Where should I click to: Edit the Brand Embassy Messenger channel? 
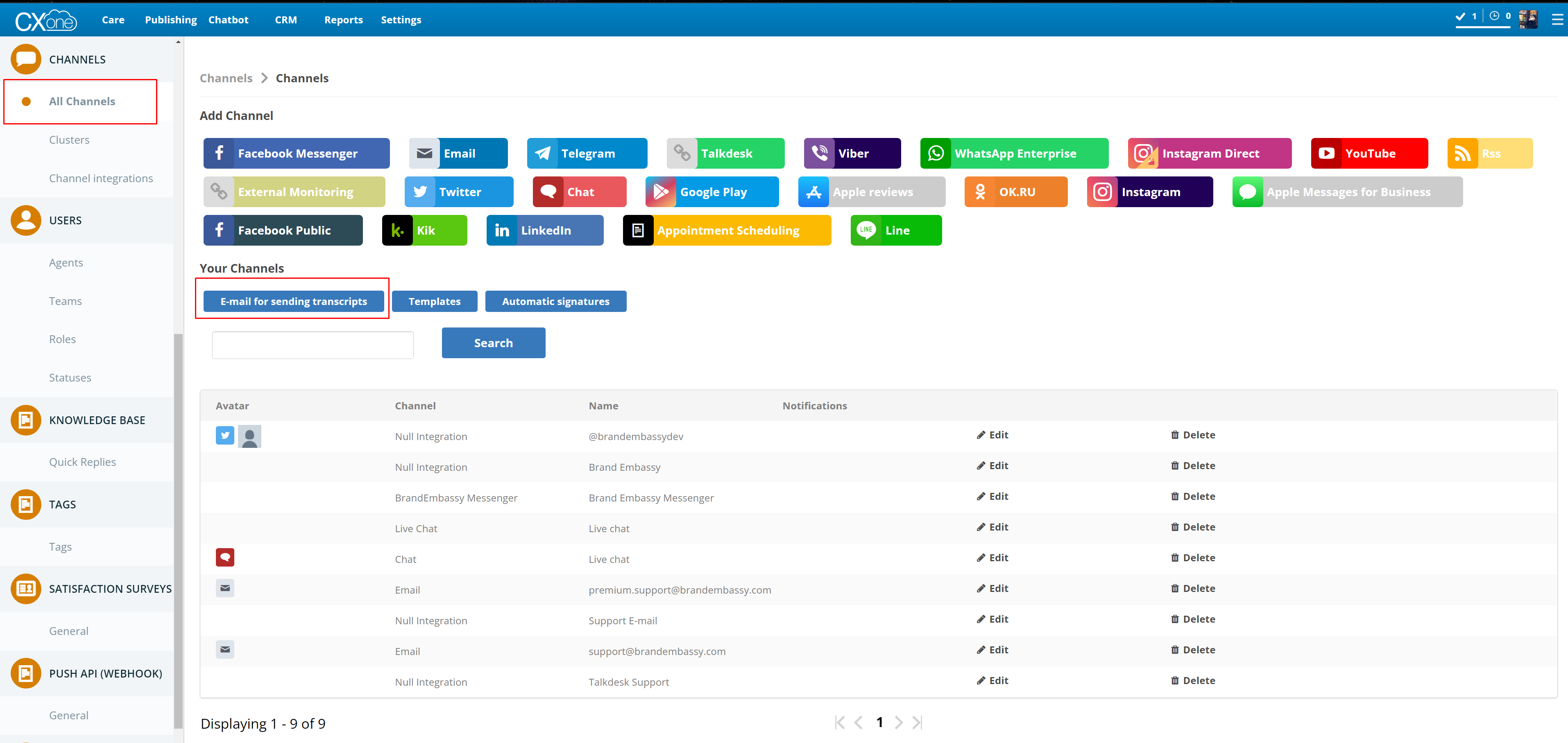[993, 496]
